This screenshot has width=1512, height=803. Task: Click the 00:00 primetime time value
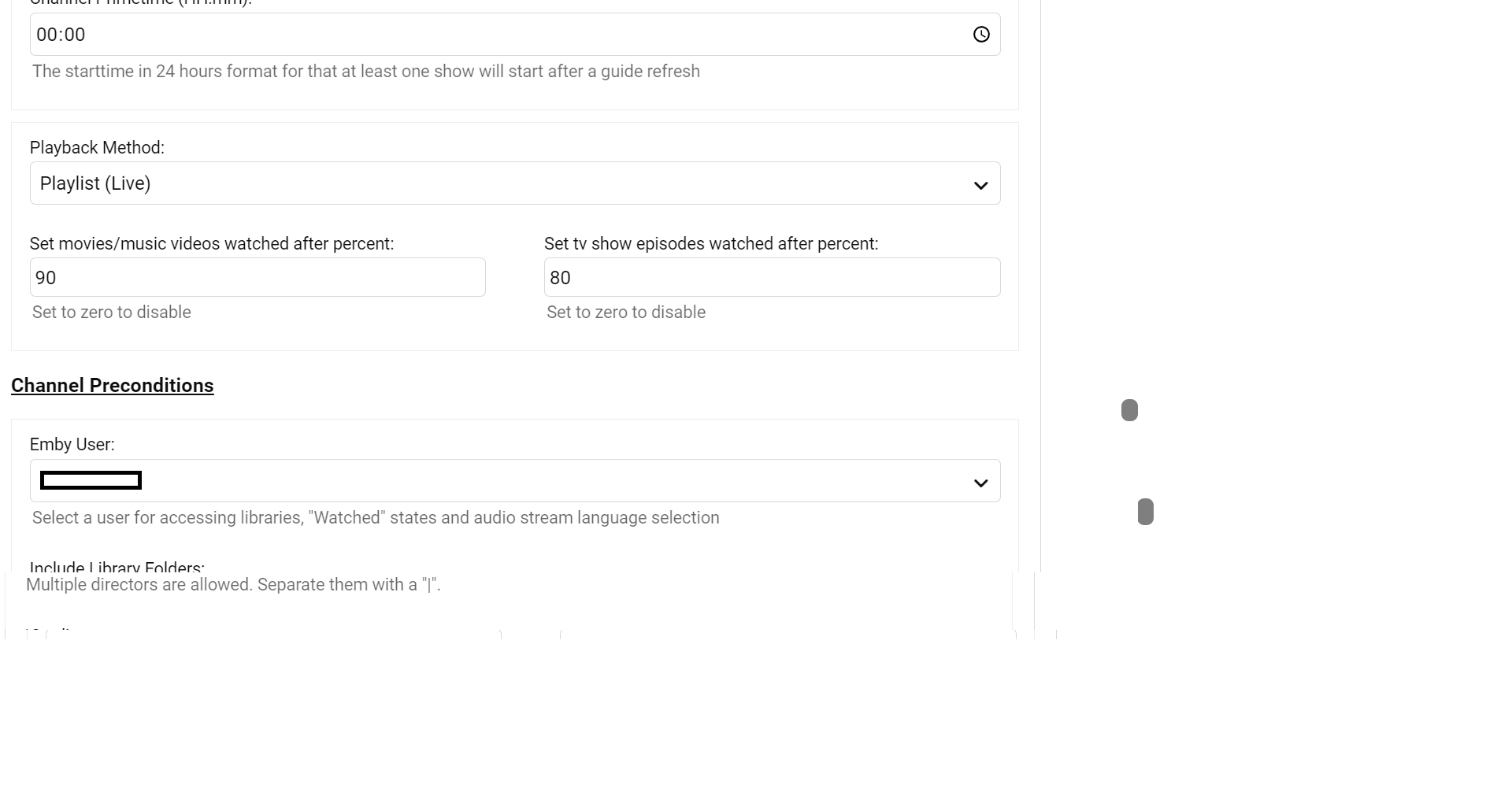click(x=61, y=35)
